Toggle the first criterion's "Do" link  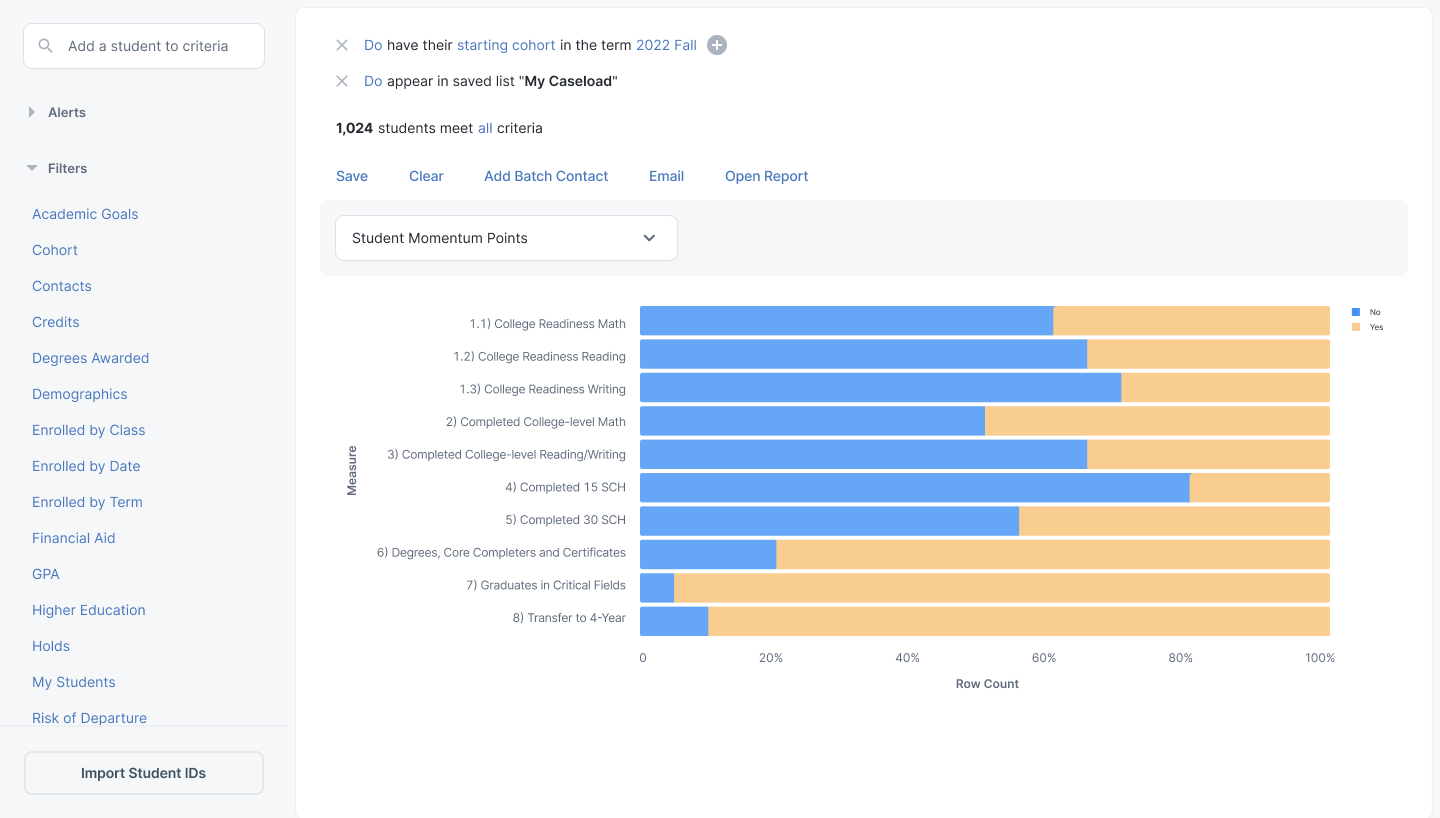coord(373,45)
